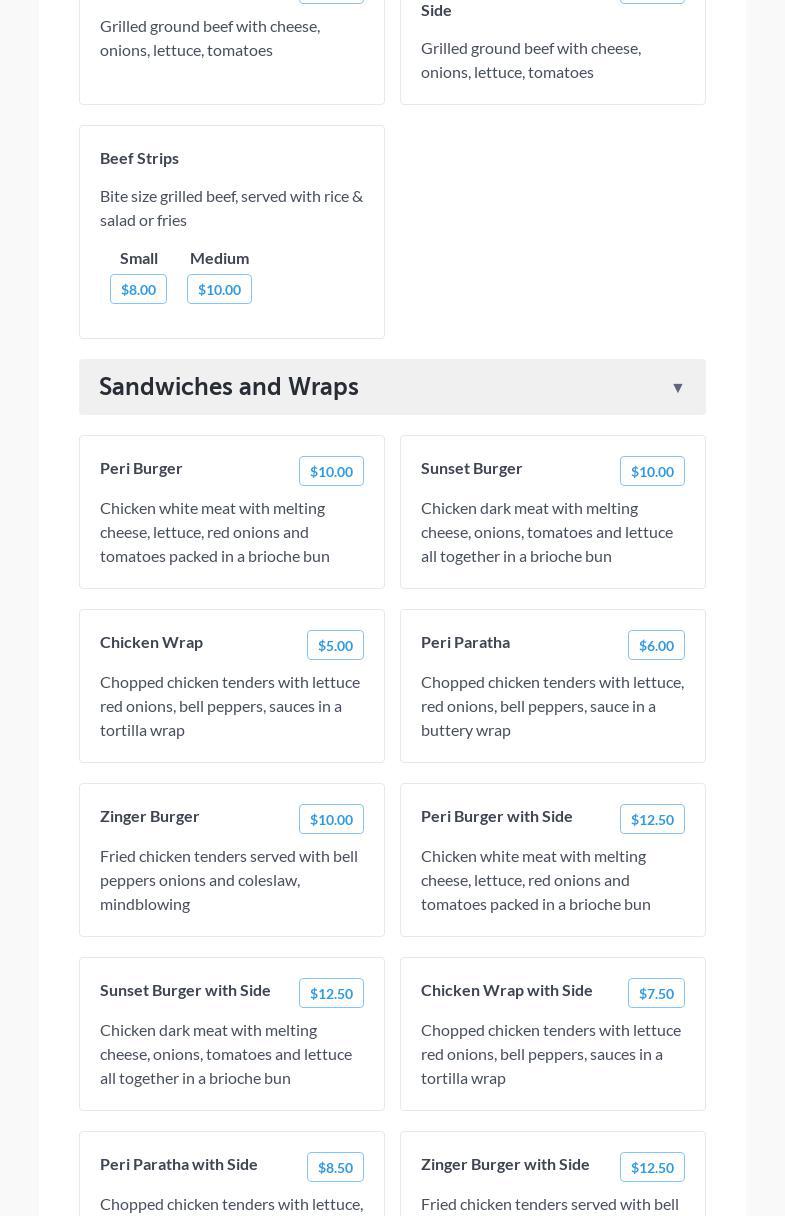Pick Sunset Burger with Side $12.50

331,994
